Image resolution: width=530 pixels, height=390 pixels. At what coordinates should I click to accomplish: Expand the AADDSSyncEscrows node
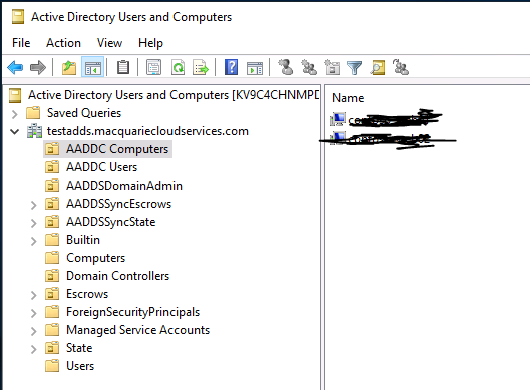[x=33, y=205]
